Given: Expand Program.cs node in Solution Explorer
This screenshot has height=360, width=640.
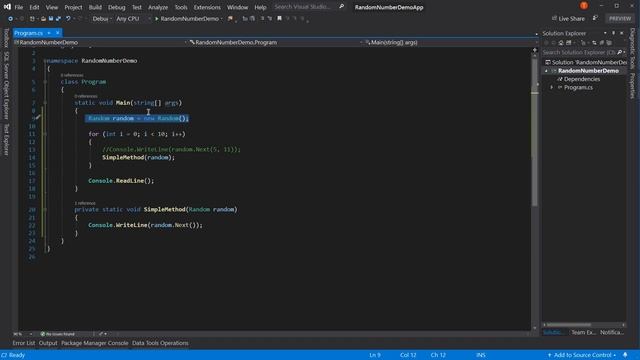Looking at the screenshot, I should pos(552,87).
